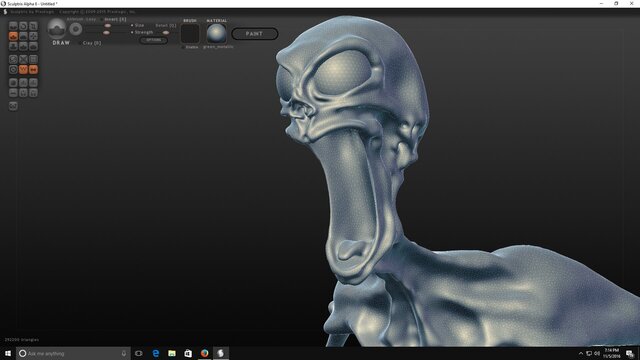The image size is (640, 360).
Task: Click the New Sphere icon
Action: click(x=13, y=83)
